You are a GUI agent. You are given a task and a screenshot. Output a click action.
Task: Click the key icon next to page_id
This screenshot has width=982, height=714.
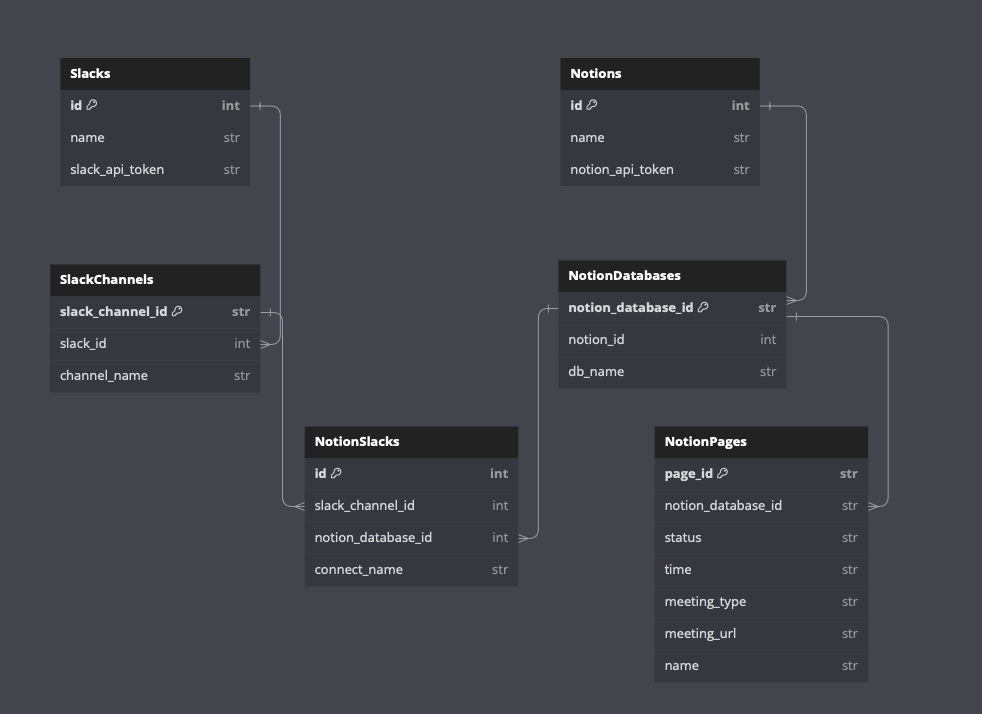[723, 473]
